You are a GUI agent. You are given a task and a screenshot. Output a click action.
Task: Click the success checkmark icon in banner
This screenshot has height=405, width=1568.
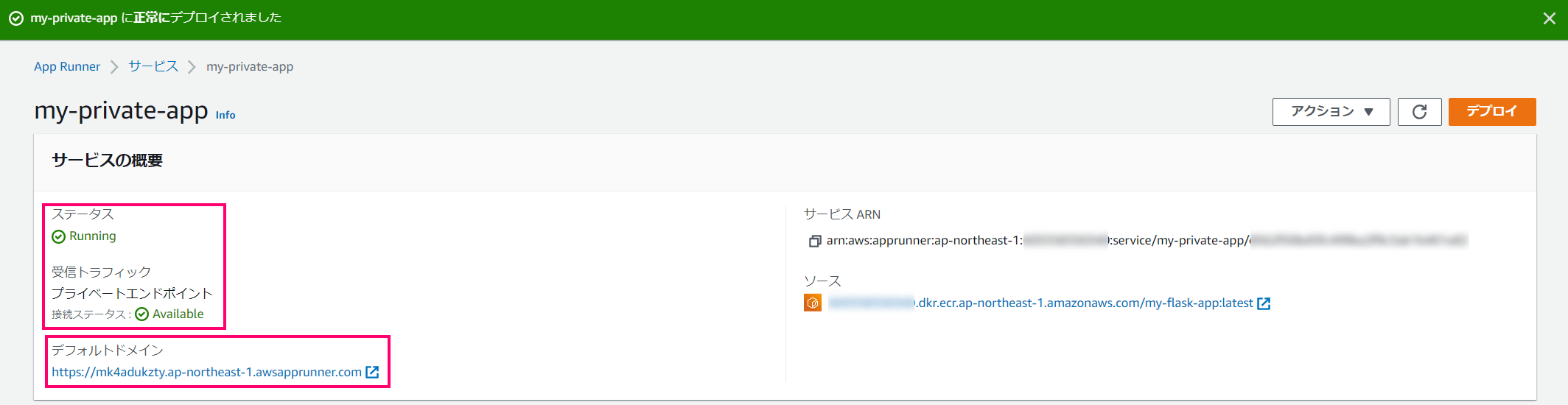[x=16, y=18]
